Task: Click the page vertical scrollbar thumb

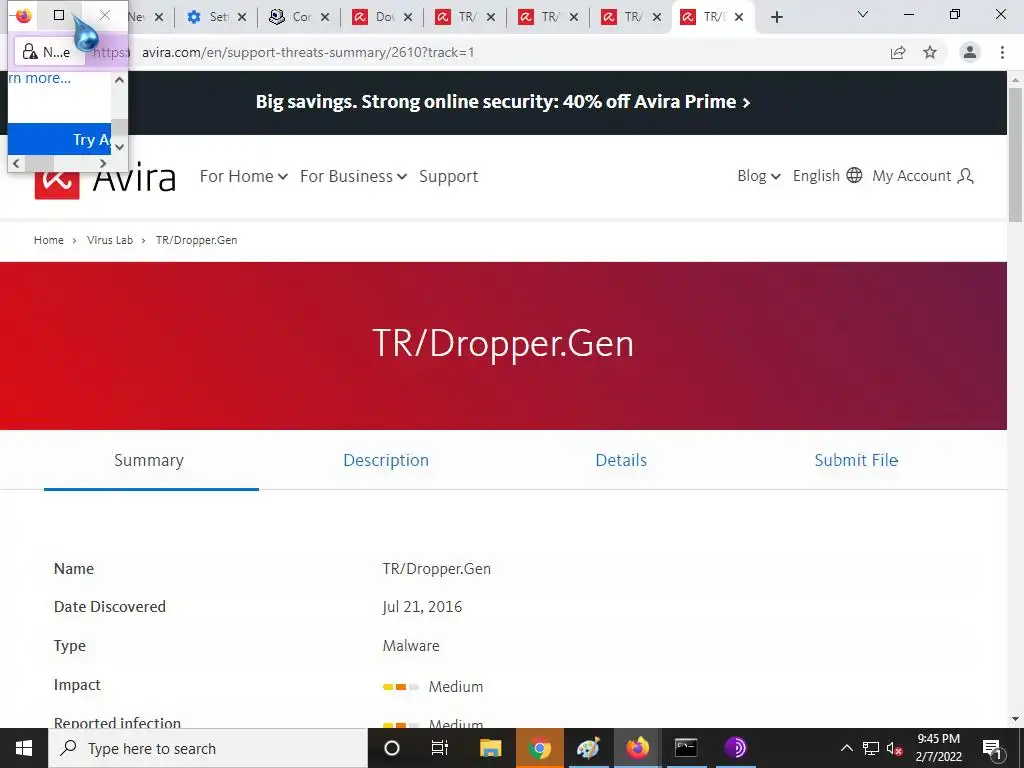Action: pyautogui.click(x=1016, y=155)
